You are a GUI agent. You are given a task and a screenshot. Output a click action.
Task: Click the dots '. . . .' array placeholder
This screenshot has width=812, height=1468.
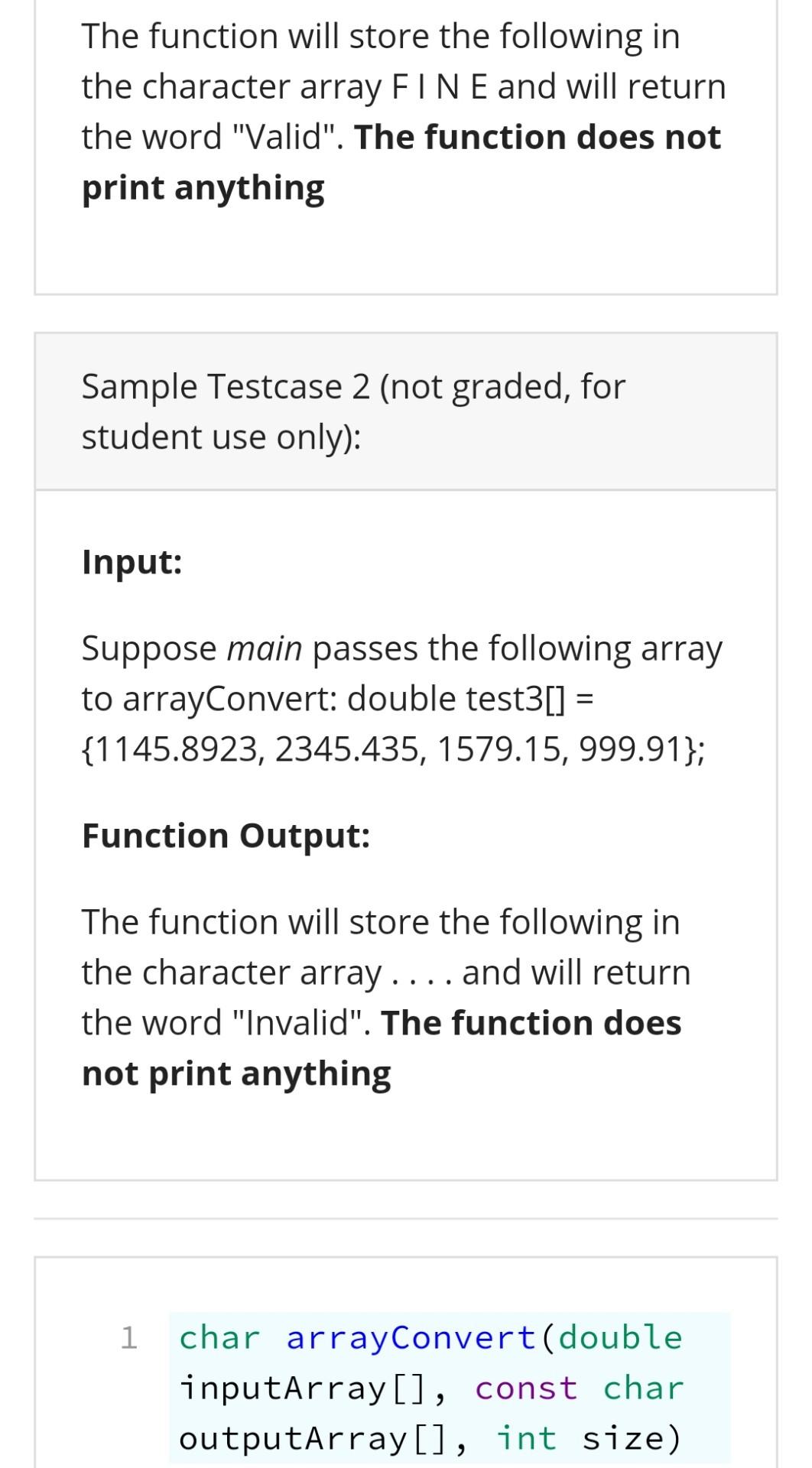(x=423, y=973)
